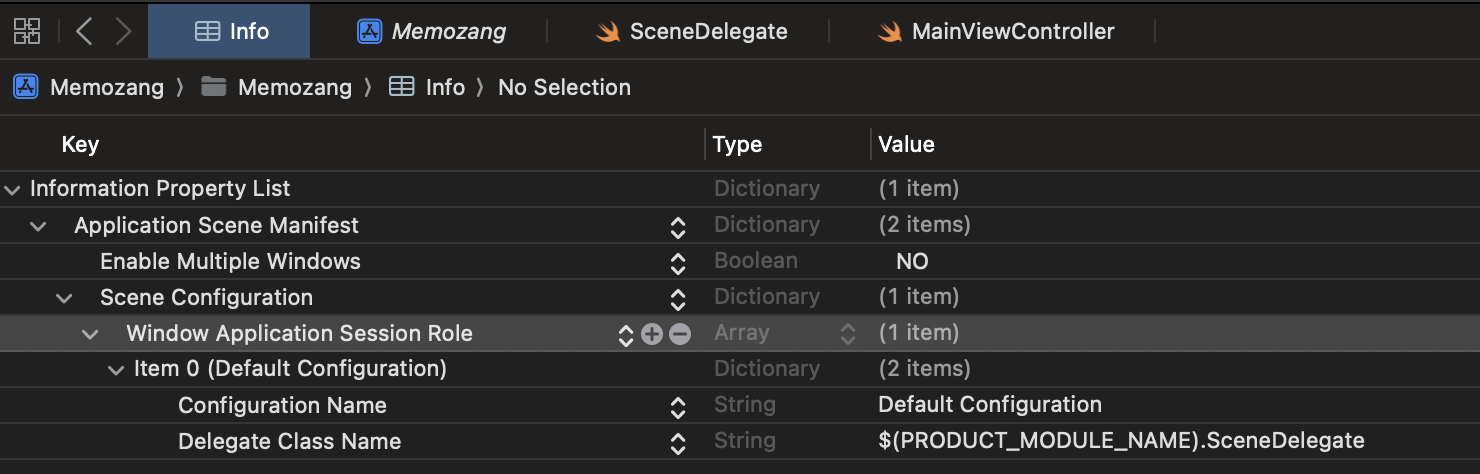Go back with the left arrow
Screen dimensions: 1480x474
84,31
